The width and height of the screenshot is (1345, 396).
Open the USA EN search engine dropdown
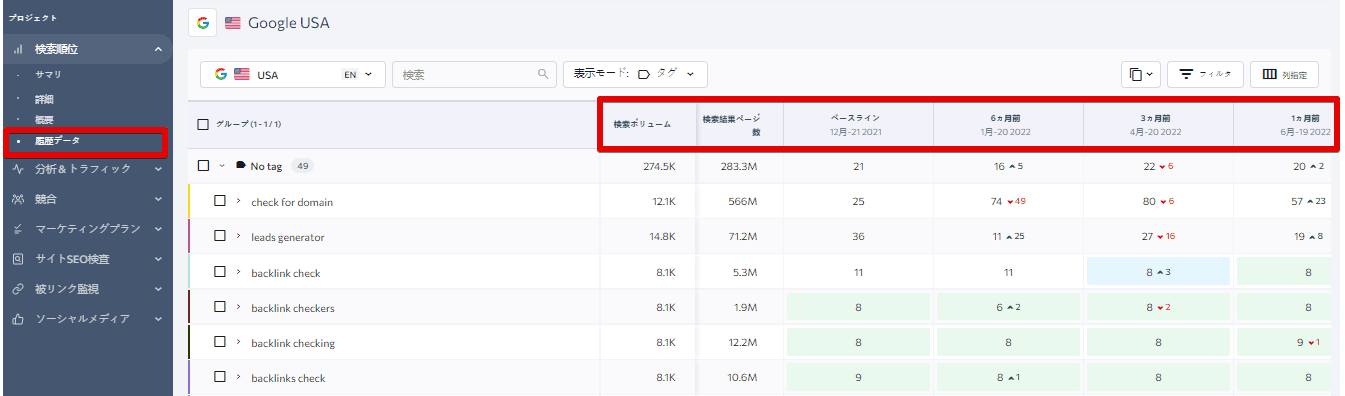(293, 74)
